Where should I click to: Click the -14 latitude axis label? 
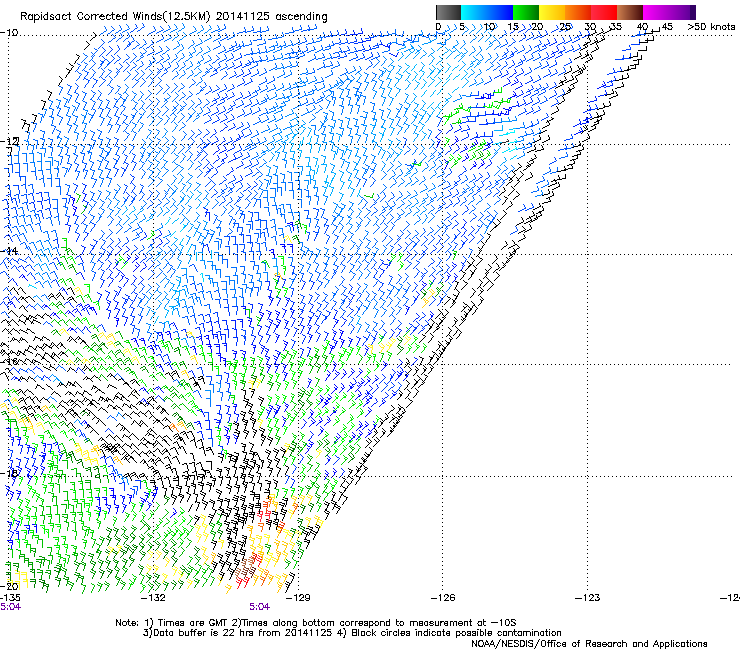(x=9, y=251)
